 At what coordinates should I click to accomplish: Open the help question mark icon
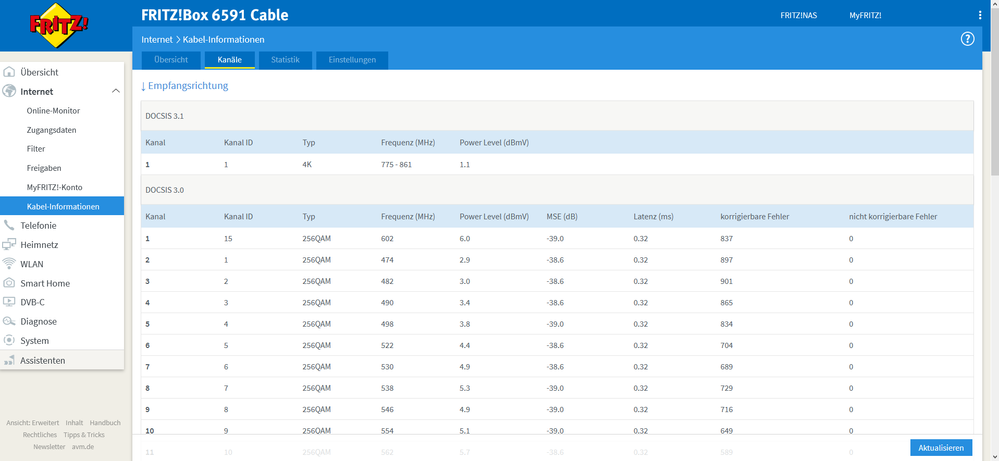click(967, 39)
